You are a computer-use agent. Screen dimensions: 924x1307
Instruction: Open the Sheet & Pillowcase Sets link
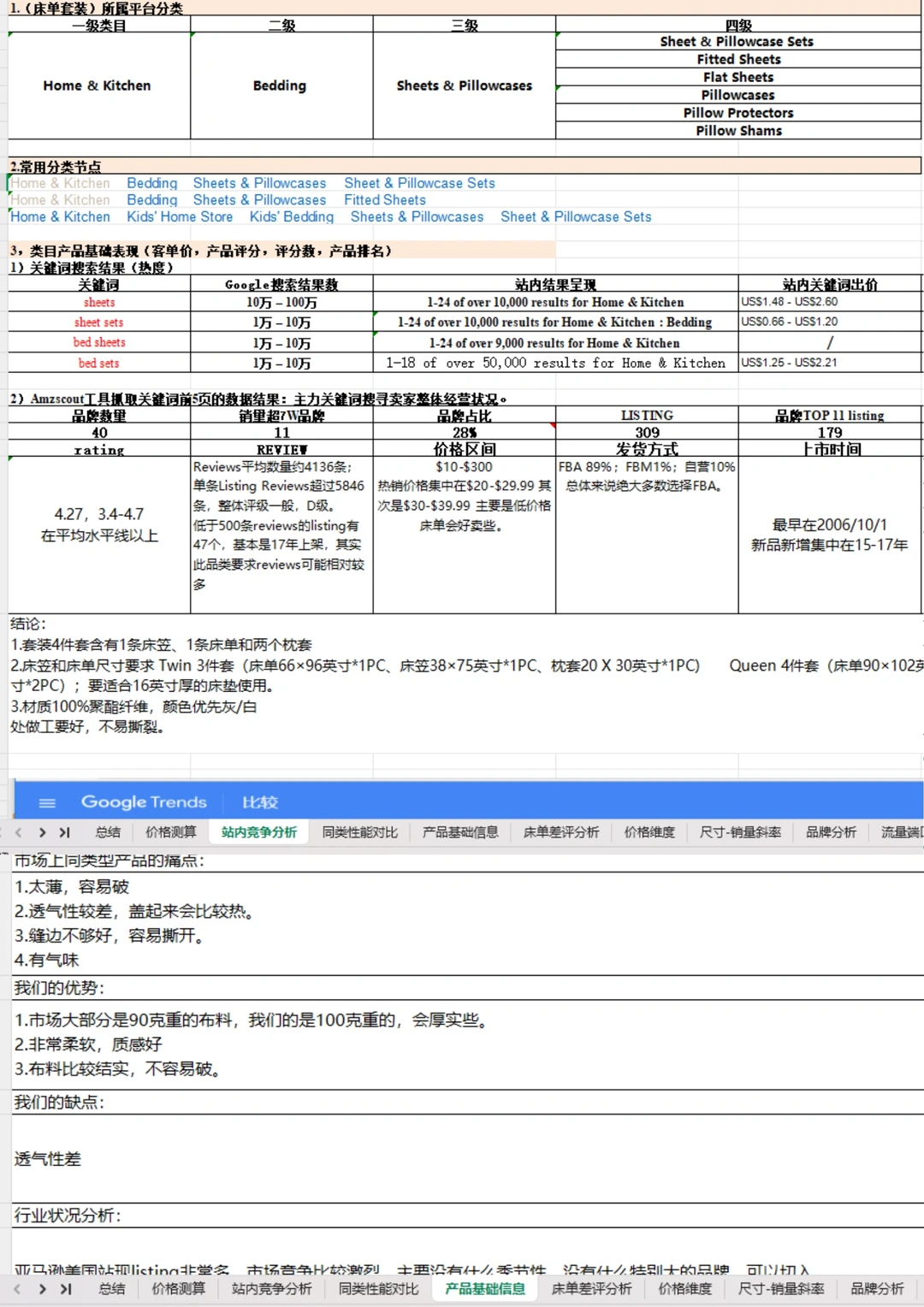tap(420, 183)
